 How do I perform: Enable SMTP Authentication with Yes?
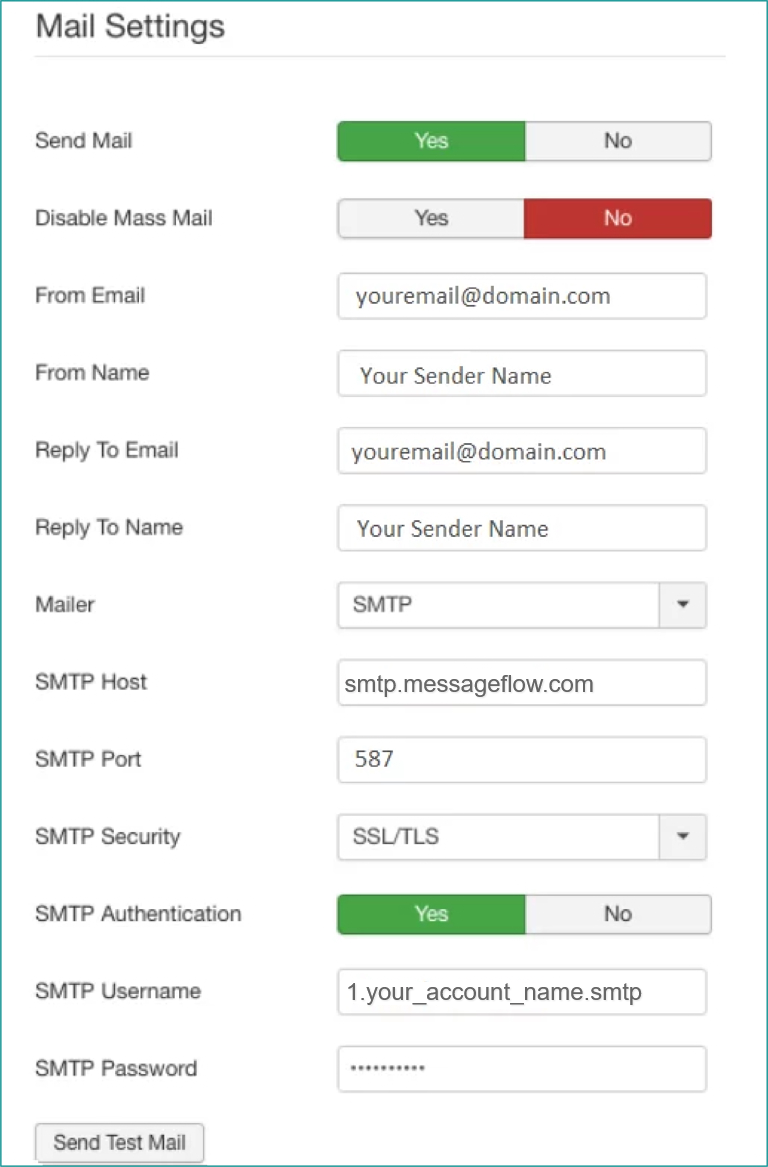(x=431, y=914)
